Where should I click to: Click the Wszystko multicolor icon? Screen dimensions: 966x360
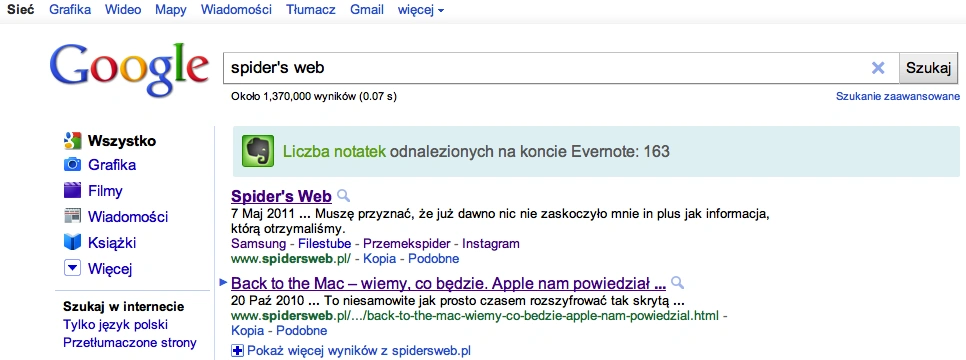(x=73, y=141)
